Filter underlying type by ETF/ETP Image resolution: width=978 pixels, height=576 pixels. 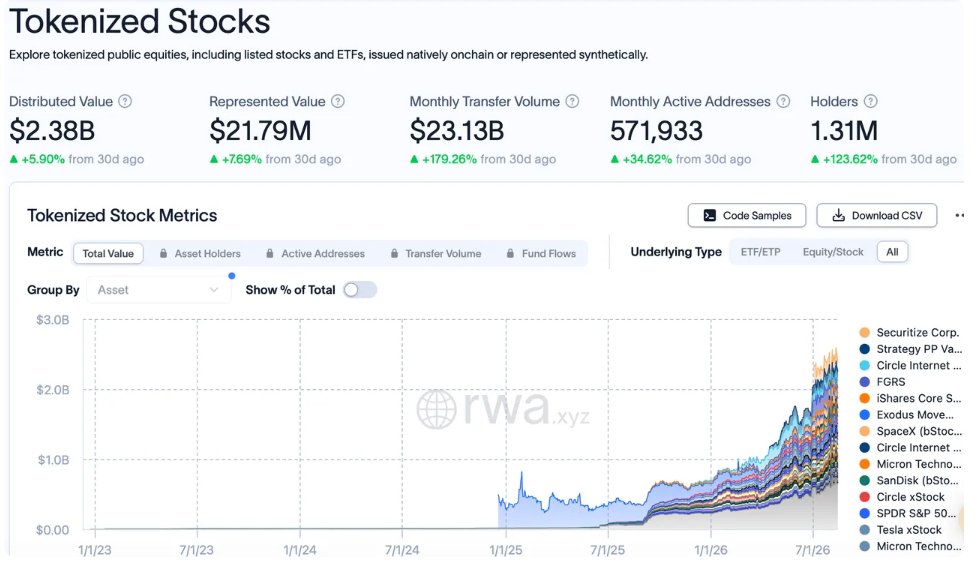pyautogui.click(x=760, y=252)
